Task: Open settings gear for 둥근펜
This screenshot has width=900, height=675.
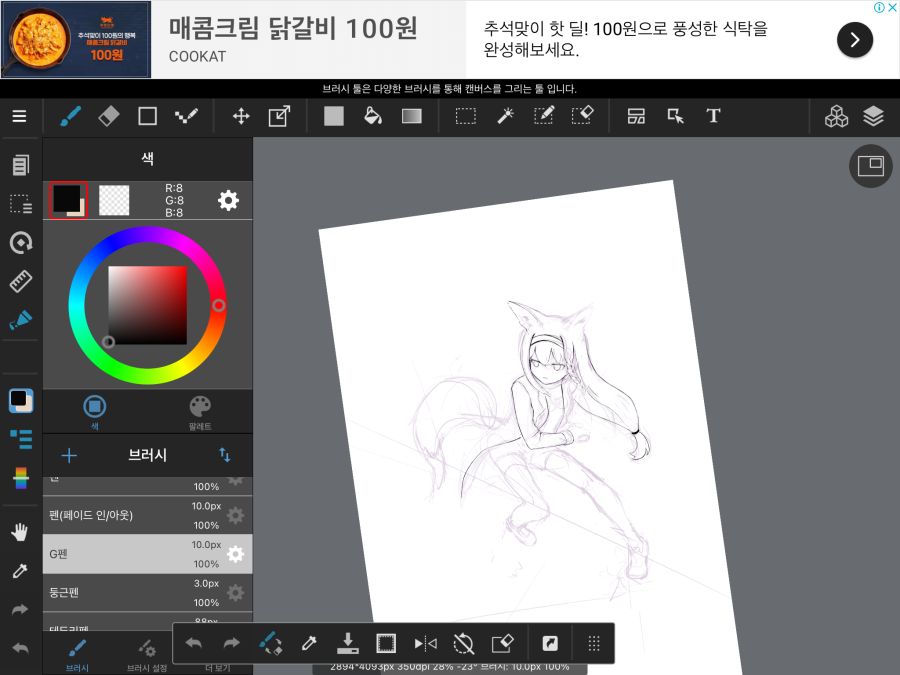Action: click(235, 592)
